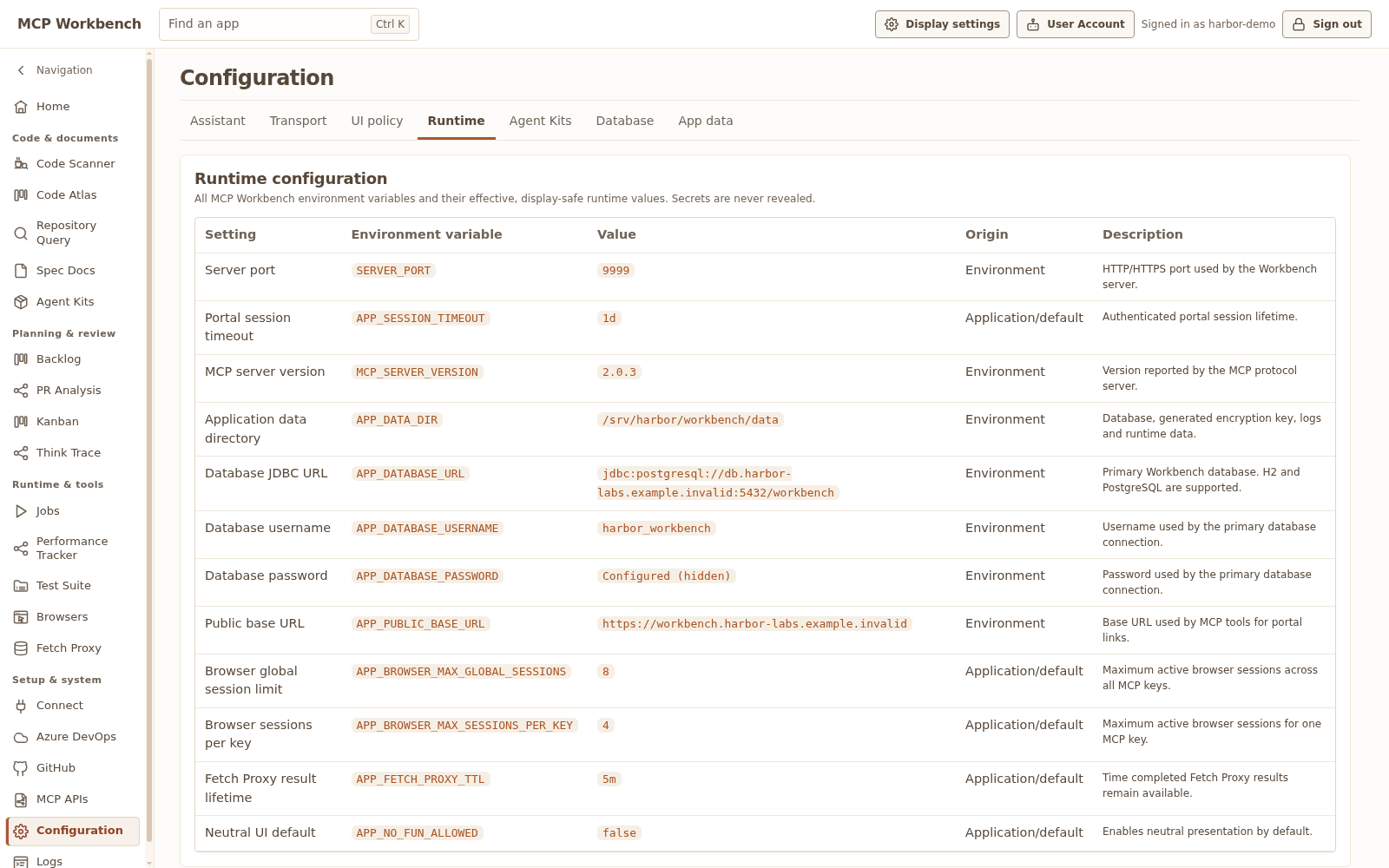Open Kanban in the sidebar
This screenshot has height=868, width=1389.
click(x=73, y=422)
